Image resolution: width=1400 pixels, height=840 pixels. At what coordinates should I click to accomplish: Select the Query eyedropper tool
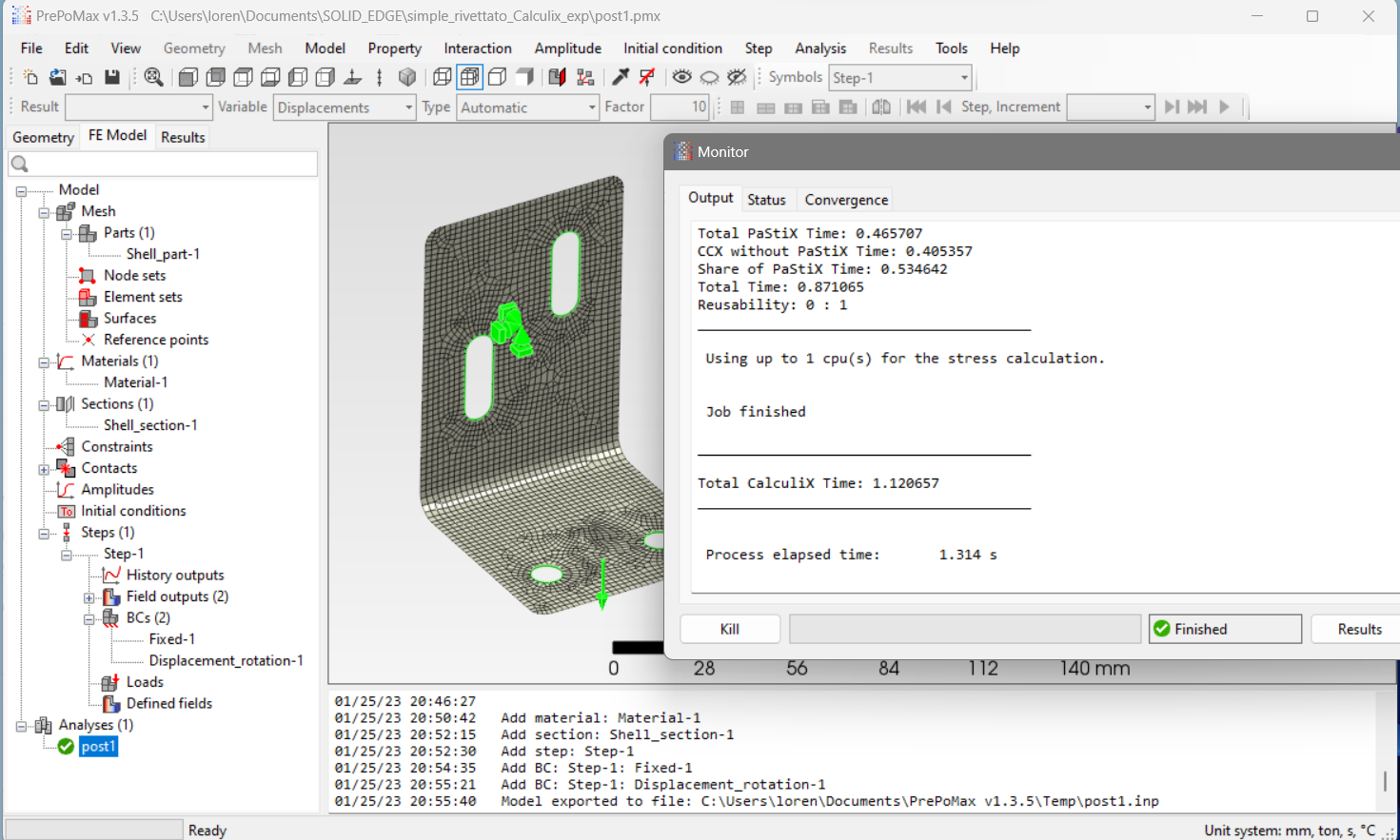pyautogui.click(x=621, y=78)
